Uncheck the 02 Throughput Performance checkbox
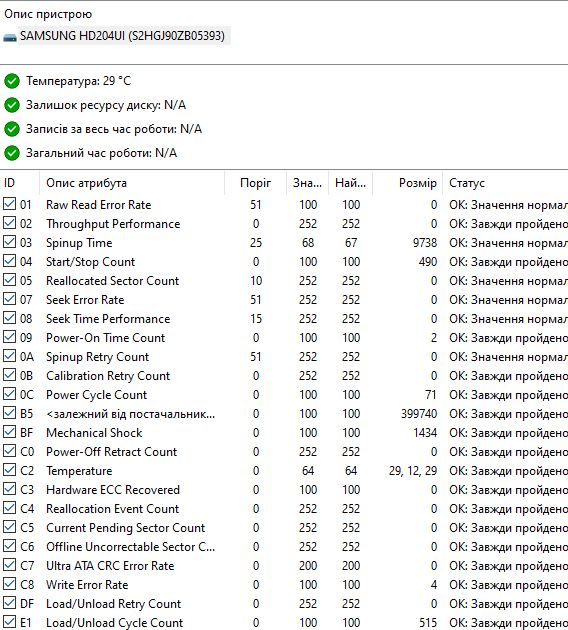Image resolution: width=568 pixels, height=630 pixels. click(10, 223)
